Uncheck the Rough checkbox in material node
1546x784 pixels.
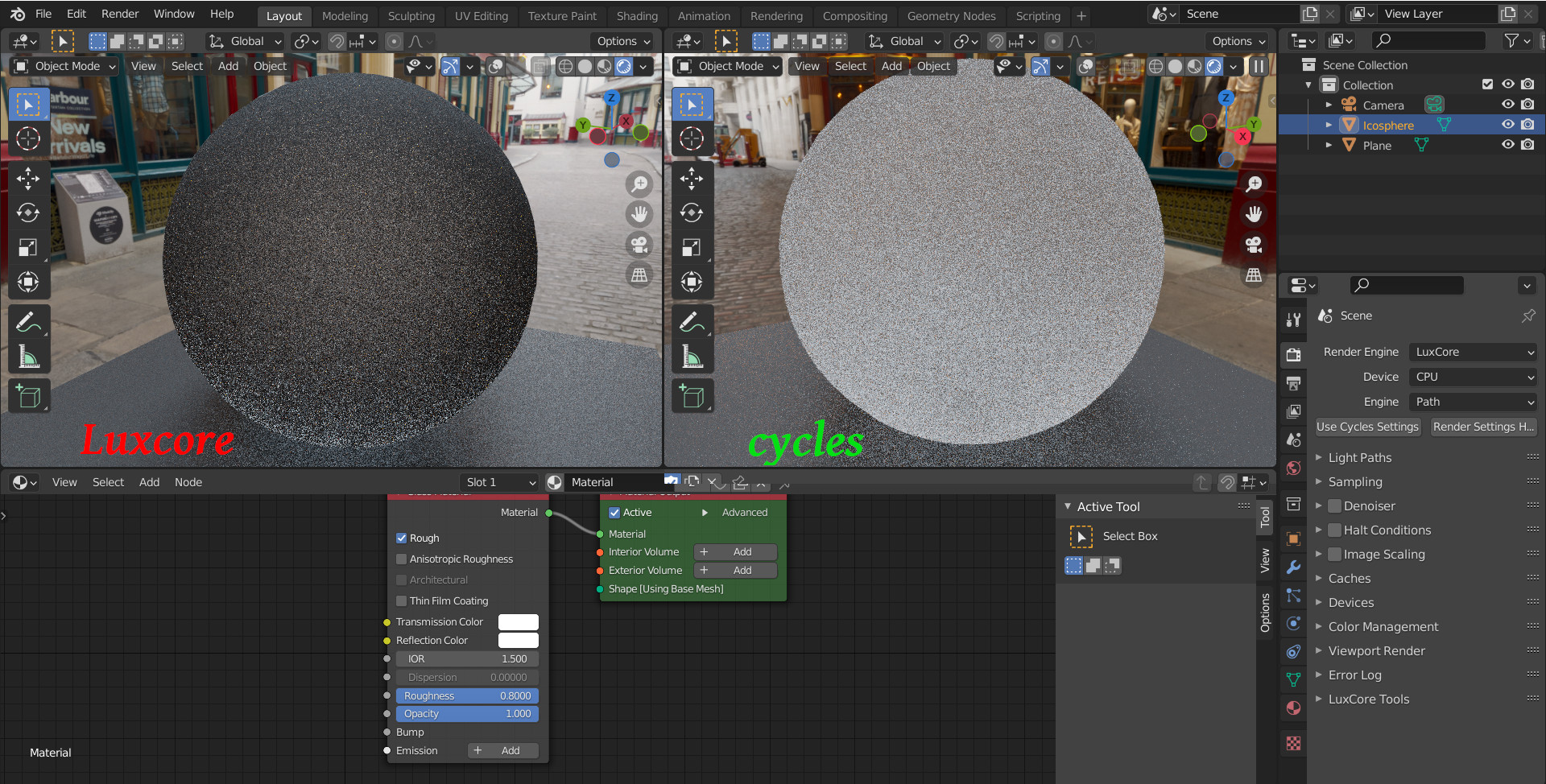point(402,538)
